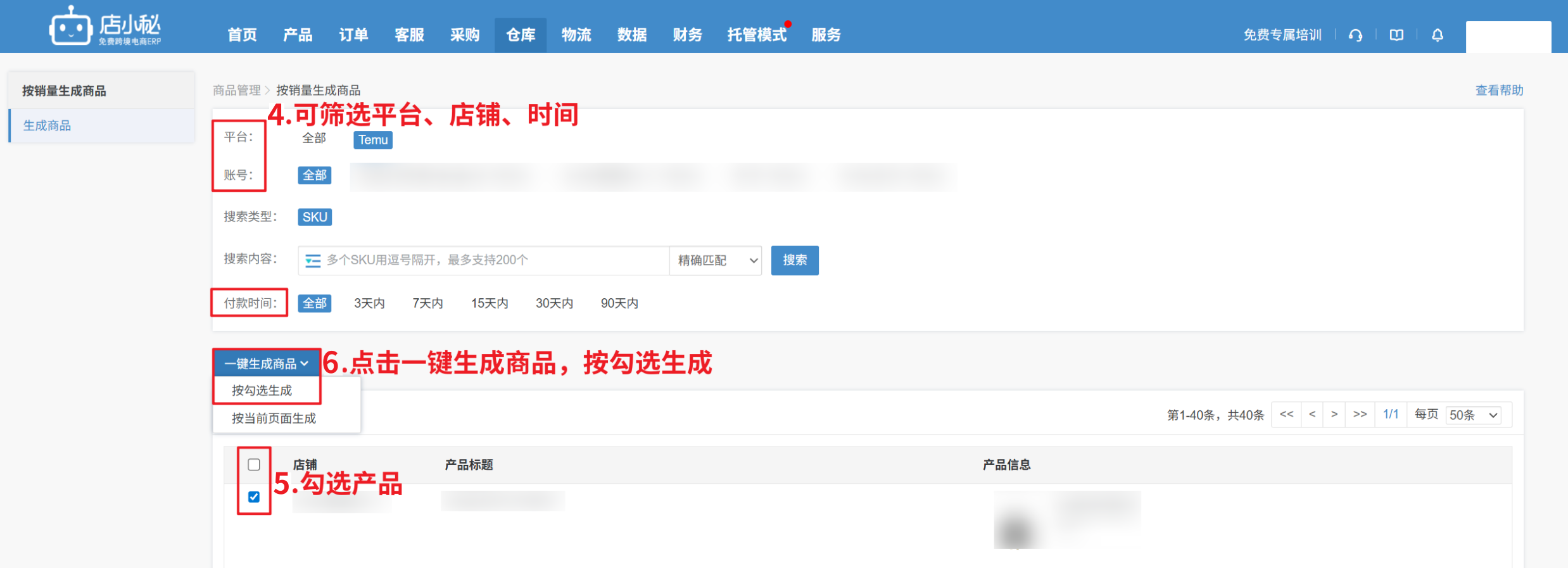Screen dimensions: 1568x568
Task: Open the 精确匹配 match type dropdown
Action: 716,261
